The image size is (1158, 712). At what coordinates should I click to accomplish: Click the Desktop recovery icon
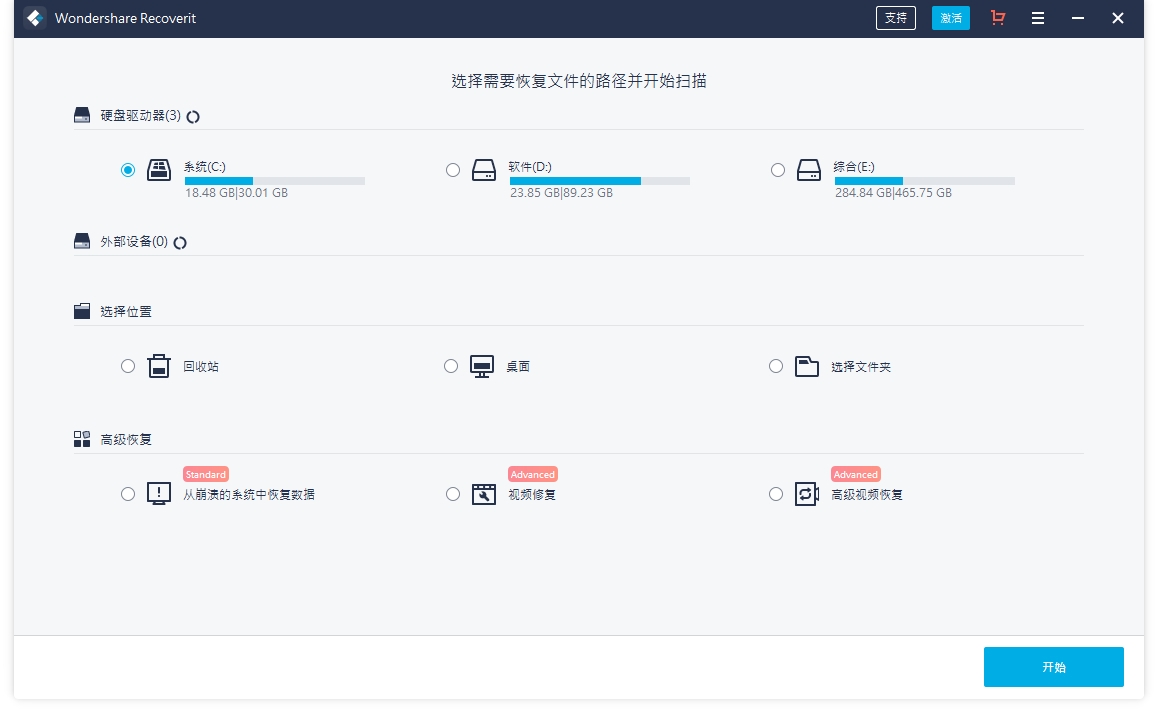click(483, 366)
